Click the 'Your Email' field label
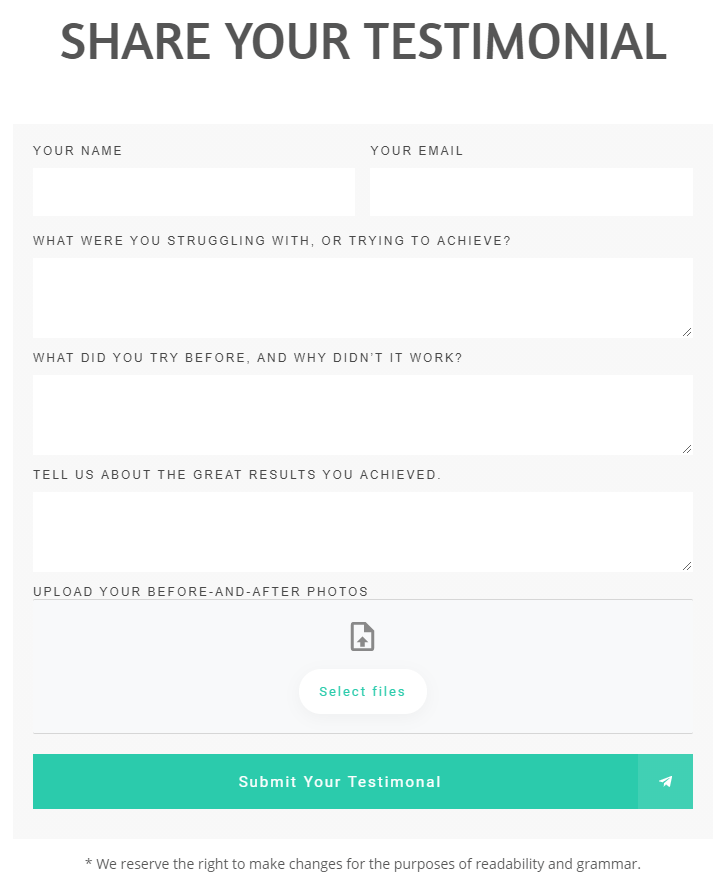The width and height of the screenshot is (728, 882). (x=417, y=151)
